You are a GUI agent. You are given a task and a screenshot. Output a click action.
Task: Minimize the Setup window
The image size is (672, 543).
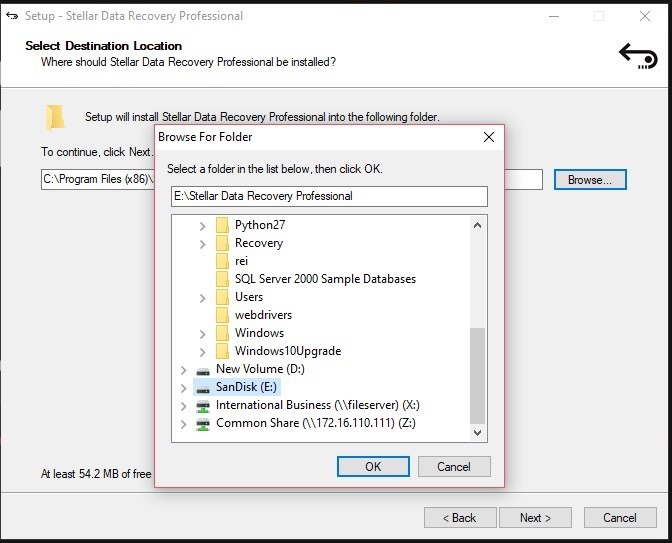(x=554, y=16)
